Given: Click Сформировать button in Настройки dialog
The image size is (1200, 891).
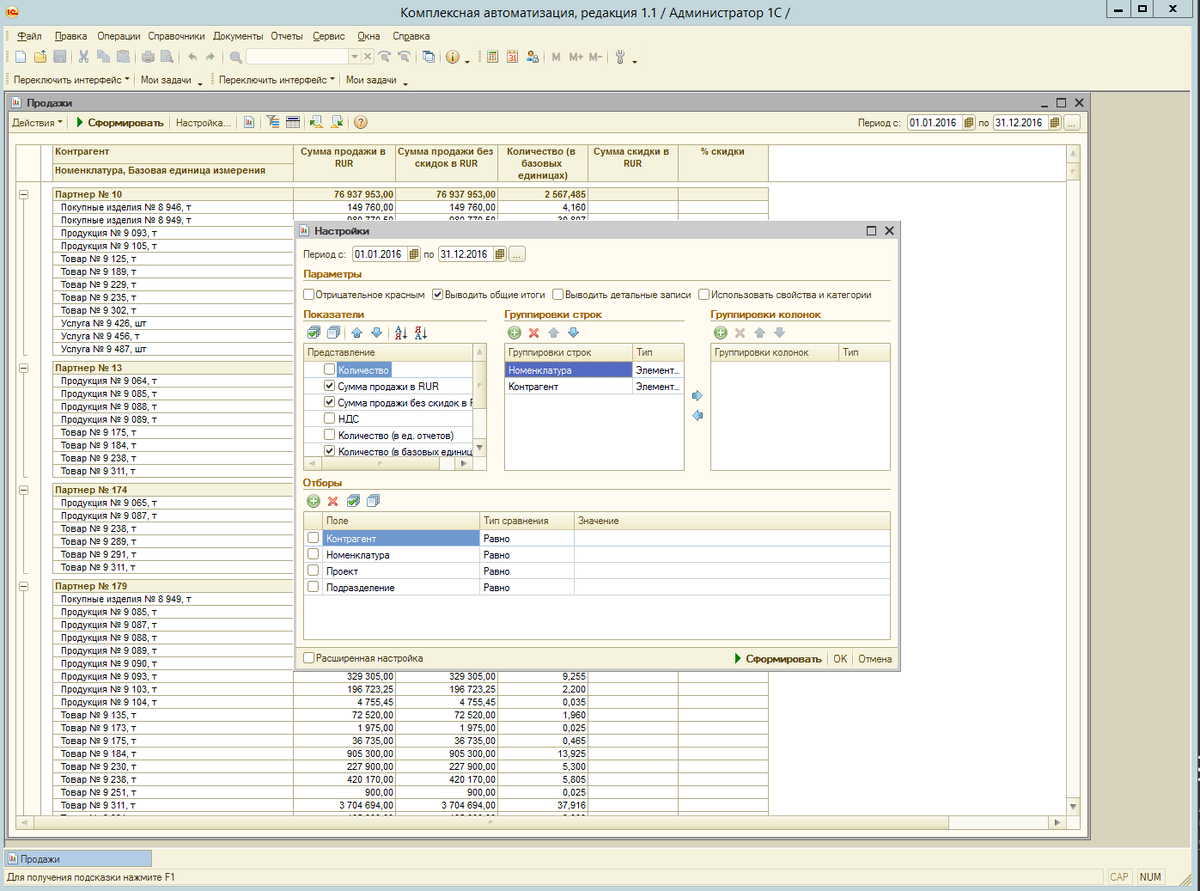Looking at the screenshot, I should tap(778, 658).
